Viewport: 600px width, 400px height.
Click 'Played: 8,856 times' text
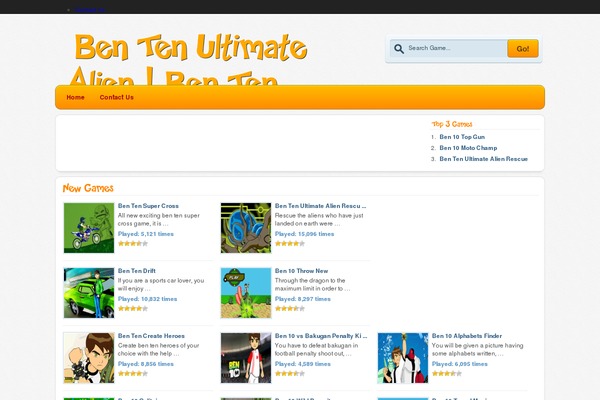[x=145, y=364]
